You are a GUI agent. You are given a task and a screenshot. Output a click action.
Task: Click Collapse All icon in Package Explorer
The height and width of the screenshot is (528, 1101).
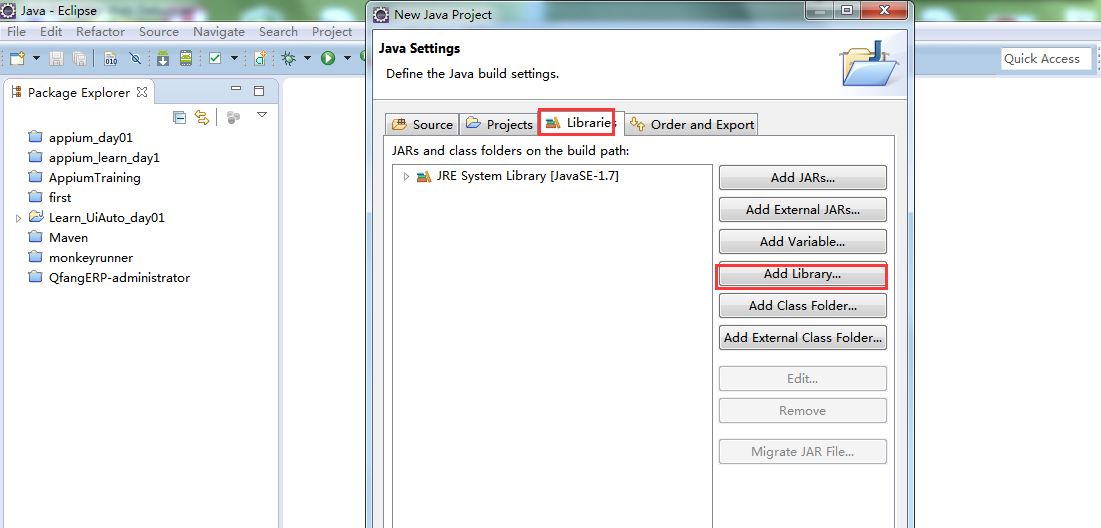(x=180, y=117)
